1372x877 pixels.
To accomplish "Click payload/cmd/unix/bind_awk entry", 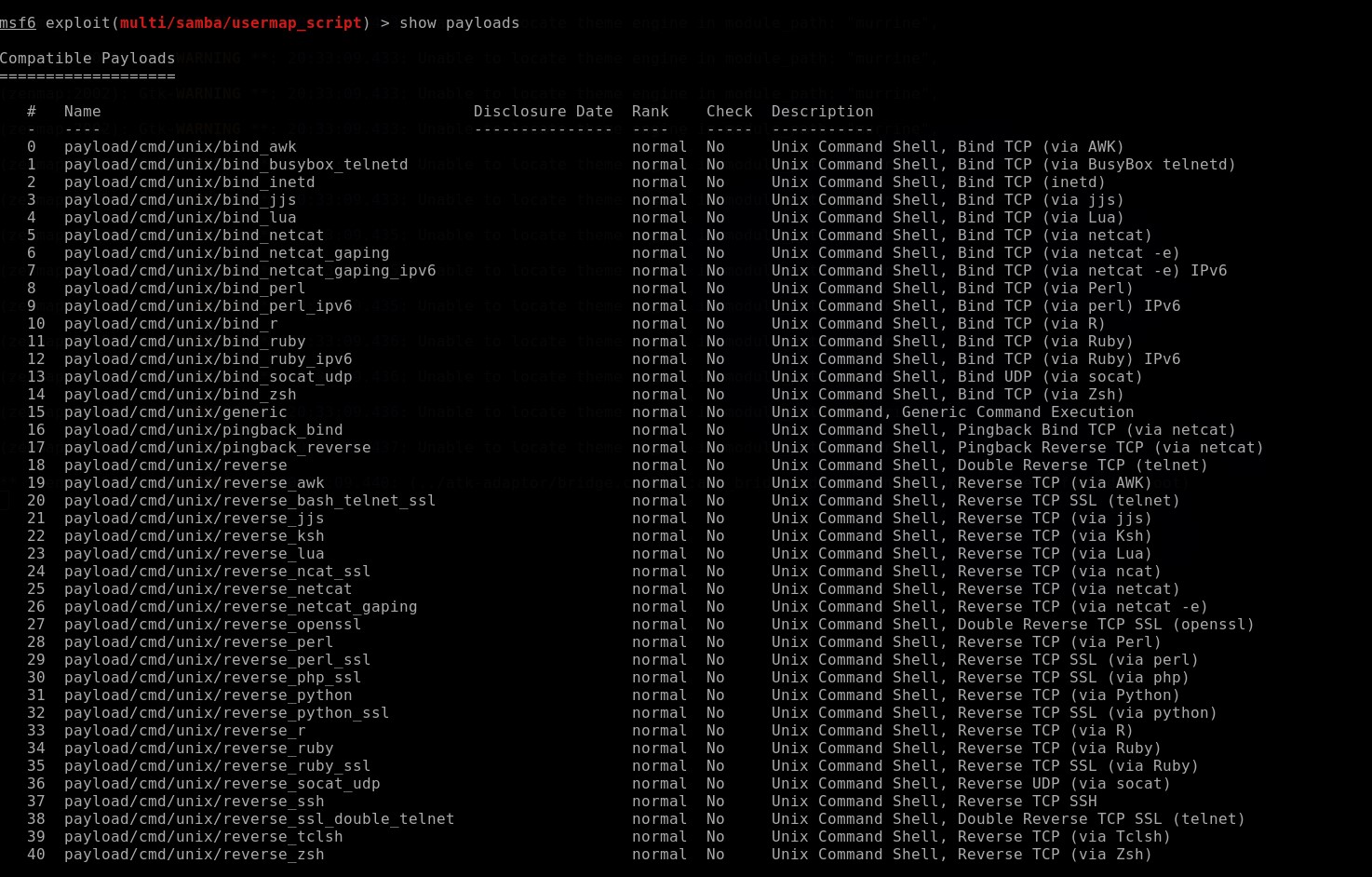I will pyautogui.click(x=180, y=147).
